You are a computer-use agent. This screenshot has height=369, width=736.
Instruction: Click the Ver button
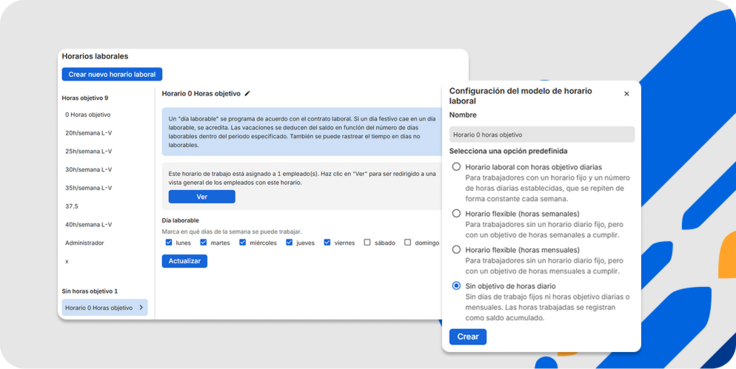(x=202, y=197)
